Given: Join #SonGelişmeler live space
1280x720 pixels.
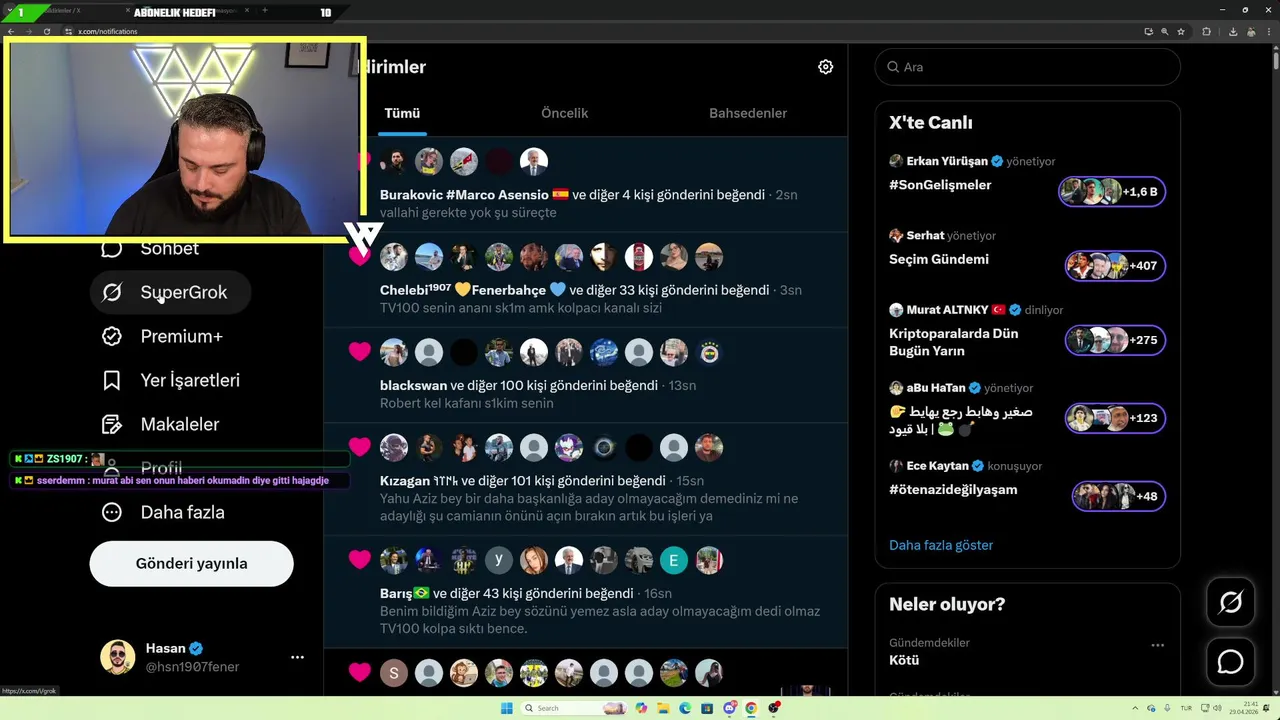Looking at the screenshot, I should click(x=940, y=185).
